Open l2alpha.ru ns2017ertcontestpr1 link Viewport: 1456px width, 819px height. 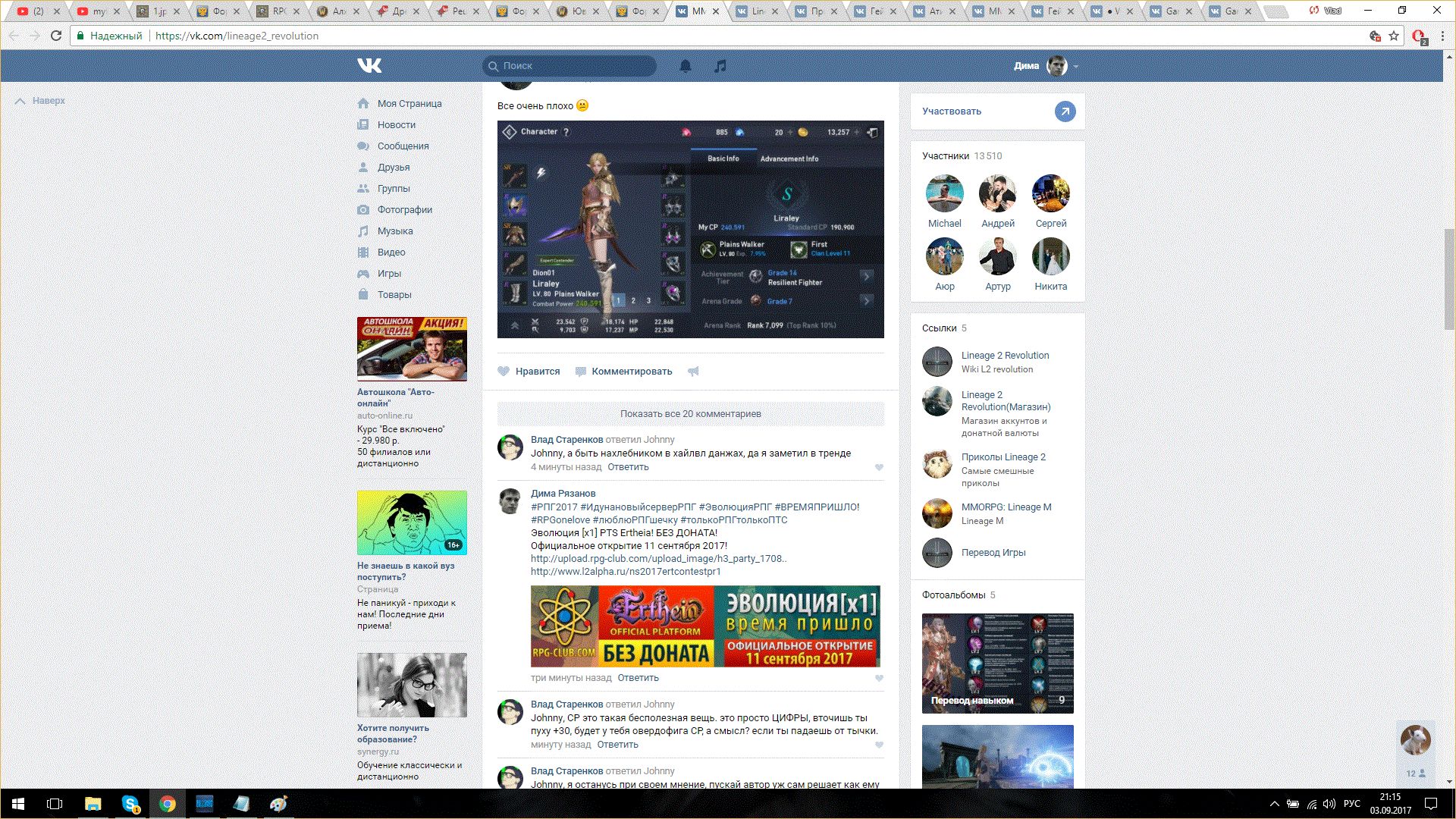(626, 572)
